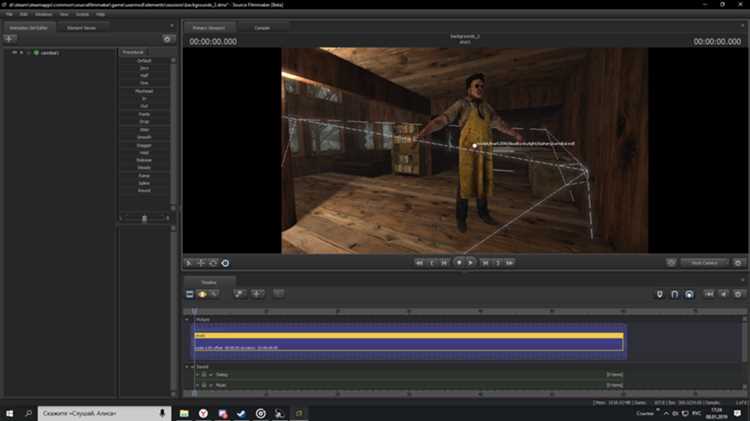Step to next frame in playback controls

[485, 263]
